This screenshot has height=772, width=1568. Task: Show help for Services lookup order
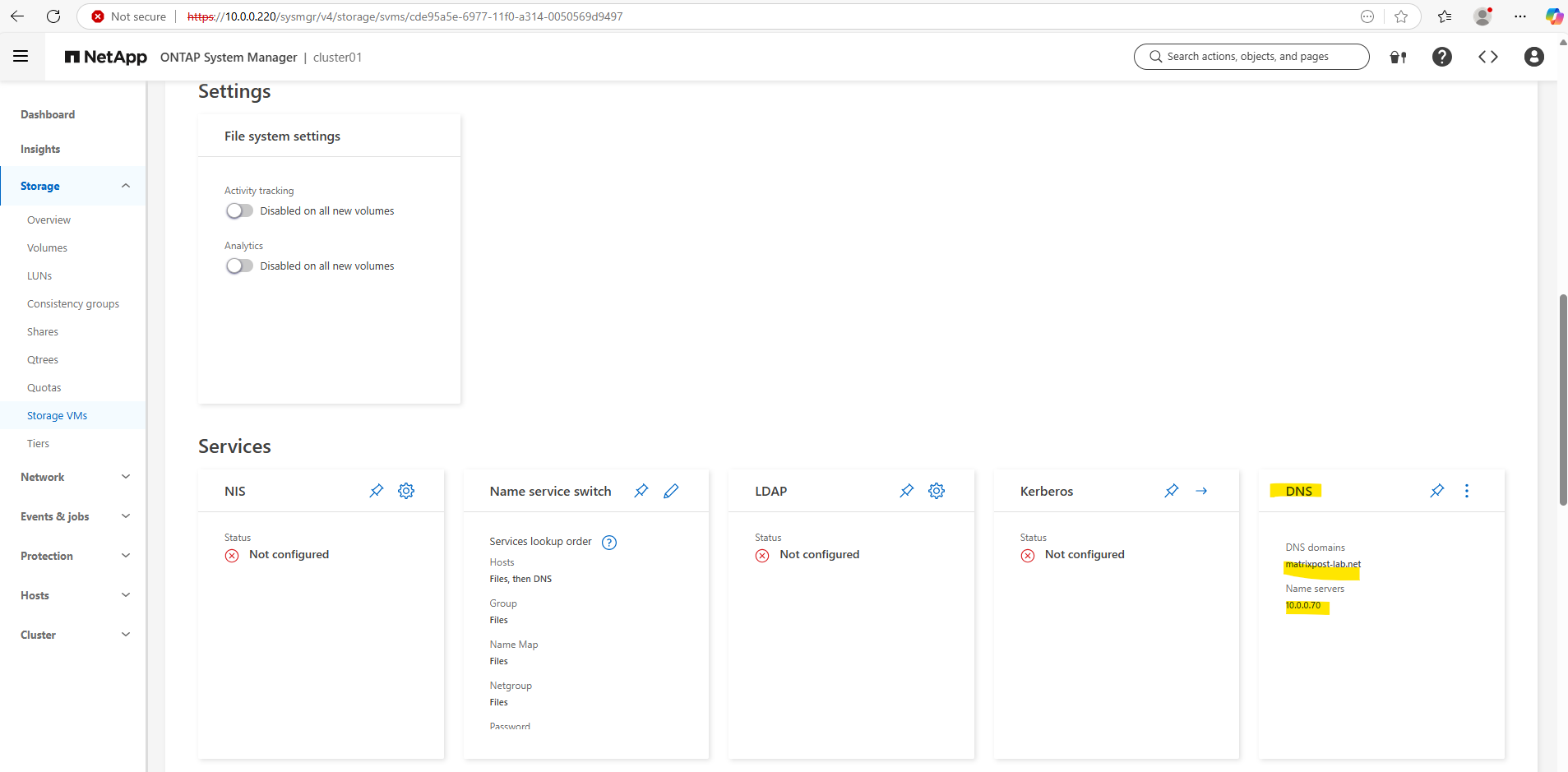(x=609, y=543)
